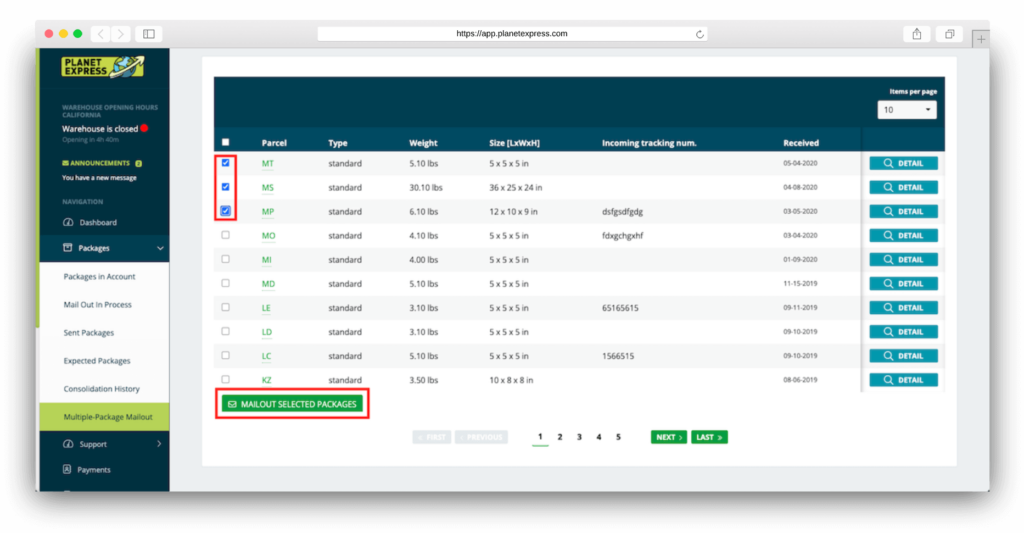Click the Packages box icon in the sidebar
This screenshot has height=533, width=1024.
coord(67,248)
